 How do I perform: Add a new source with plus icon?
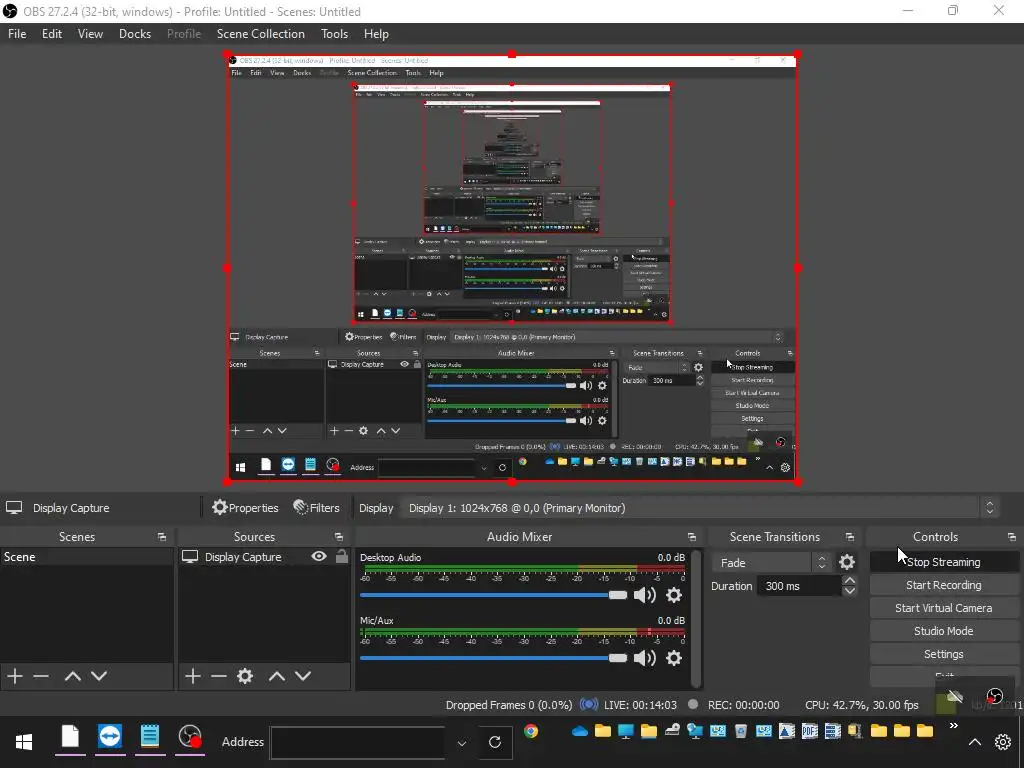point(193,676)
